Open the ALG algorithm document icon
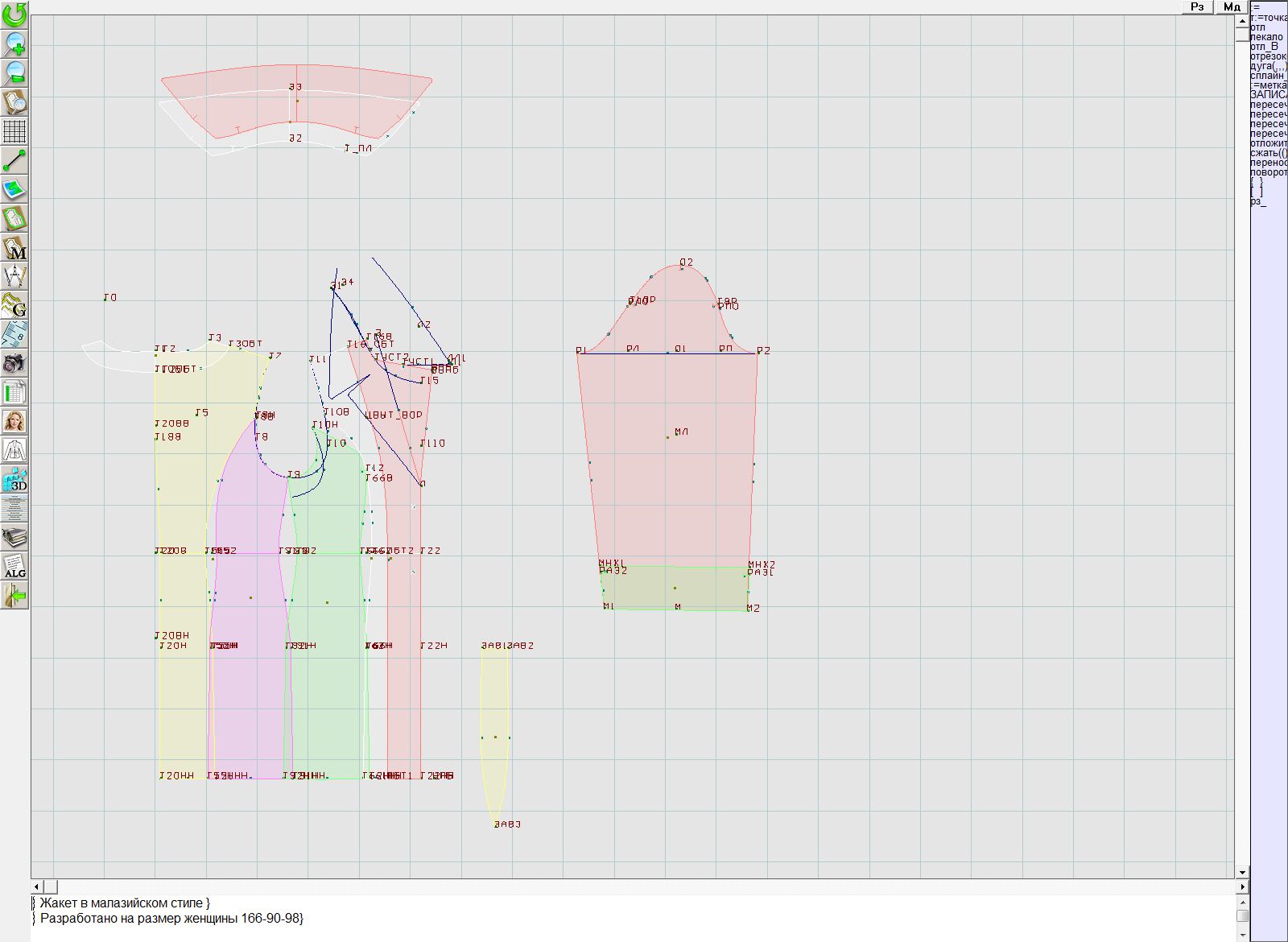 pyautogui.click(x=14, y=566)
